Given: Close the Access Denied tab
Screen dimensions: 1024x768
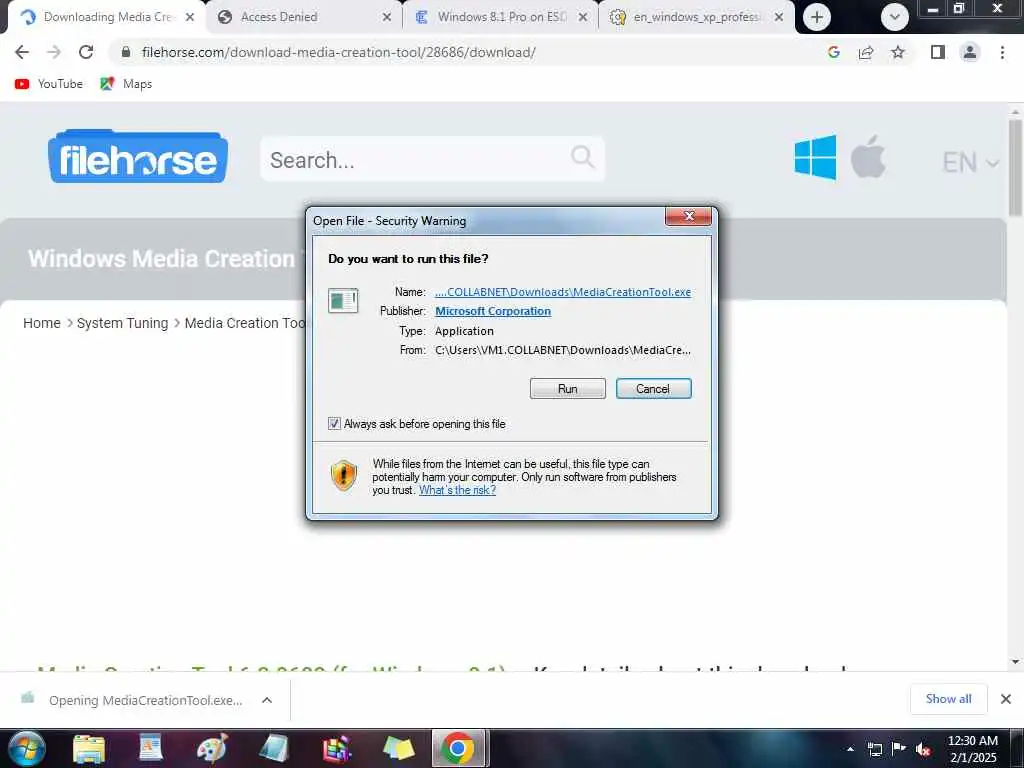Looking at the screenshot, I should (387, 17).
